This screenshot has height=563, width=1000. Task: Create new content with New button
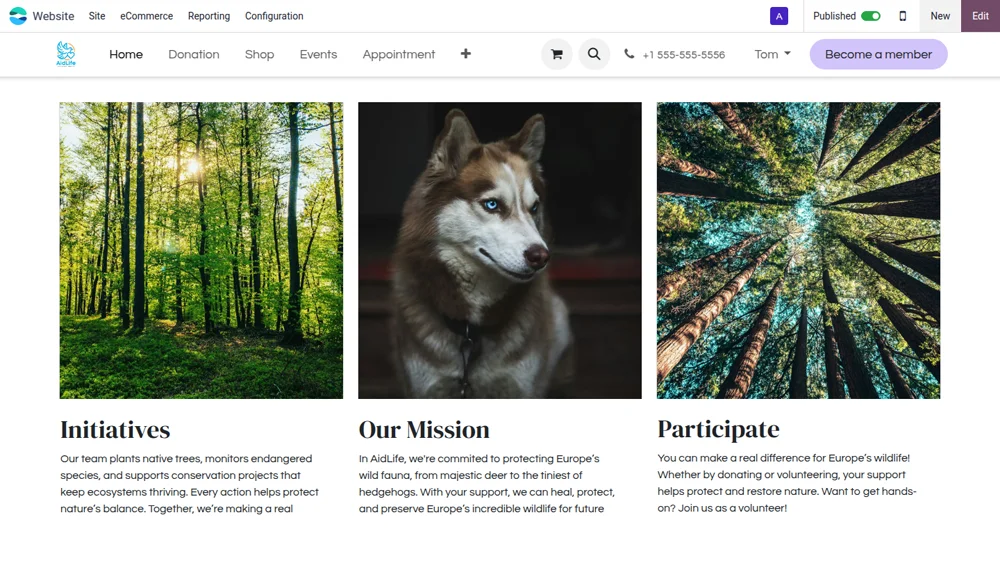[940, 16]
